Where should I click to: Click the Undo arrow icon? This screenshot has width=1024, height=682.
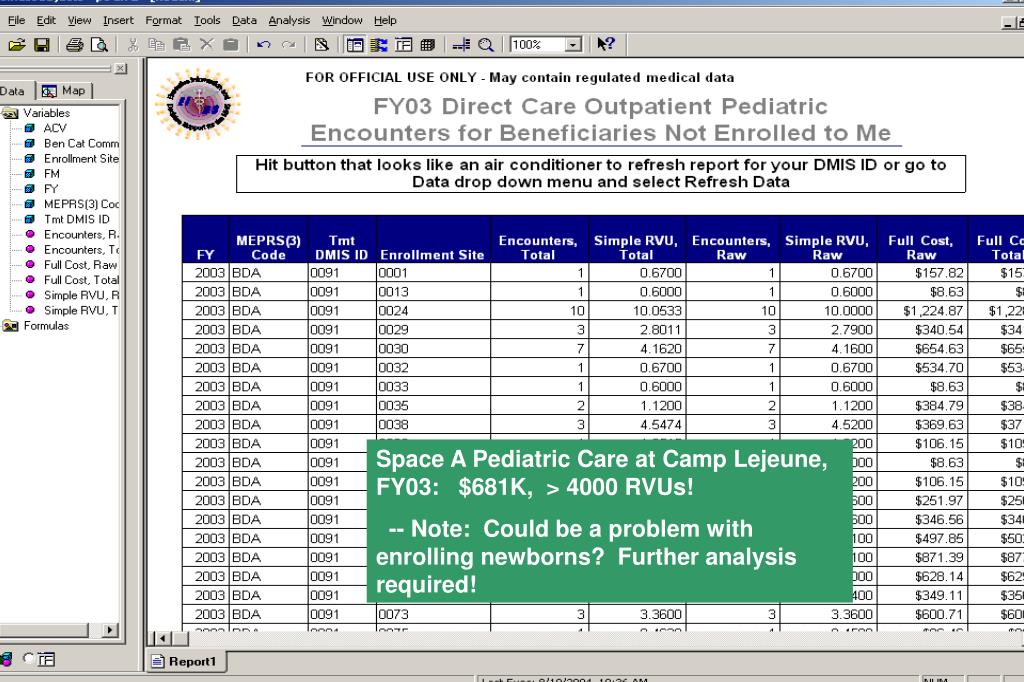tap(264, 44)
